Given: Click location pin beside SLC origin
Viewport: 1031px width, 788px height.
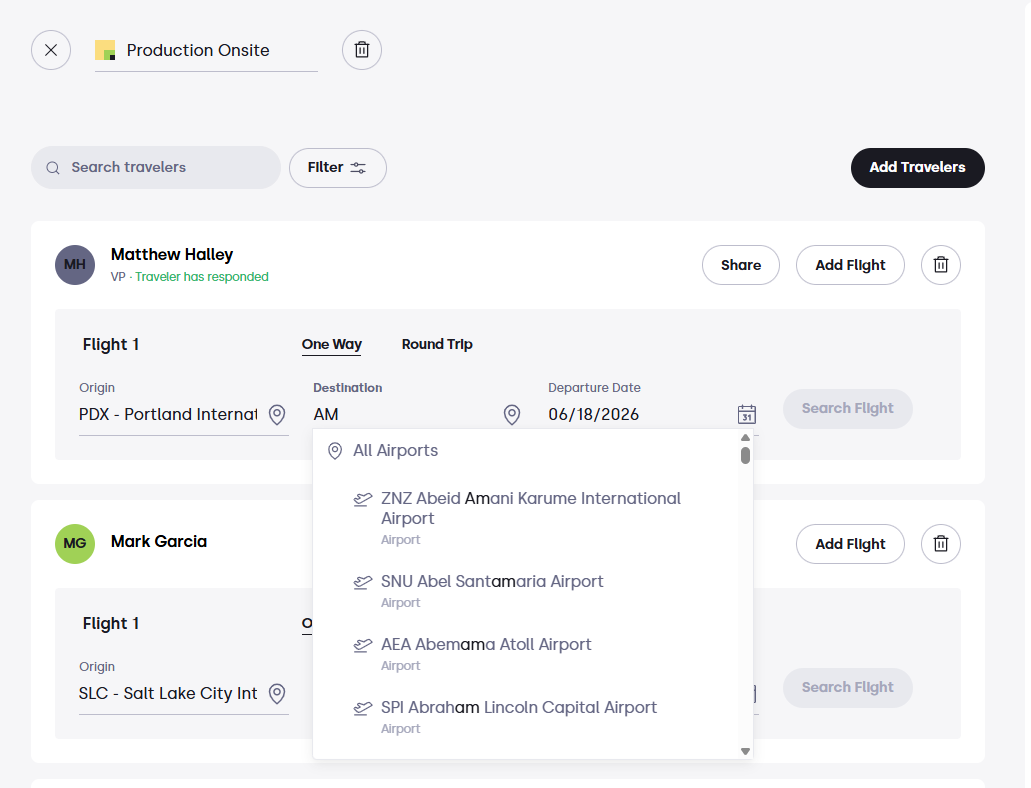Looking at the screenshot, I should 277,693.
